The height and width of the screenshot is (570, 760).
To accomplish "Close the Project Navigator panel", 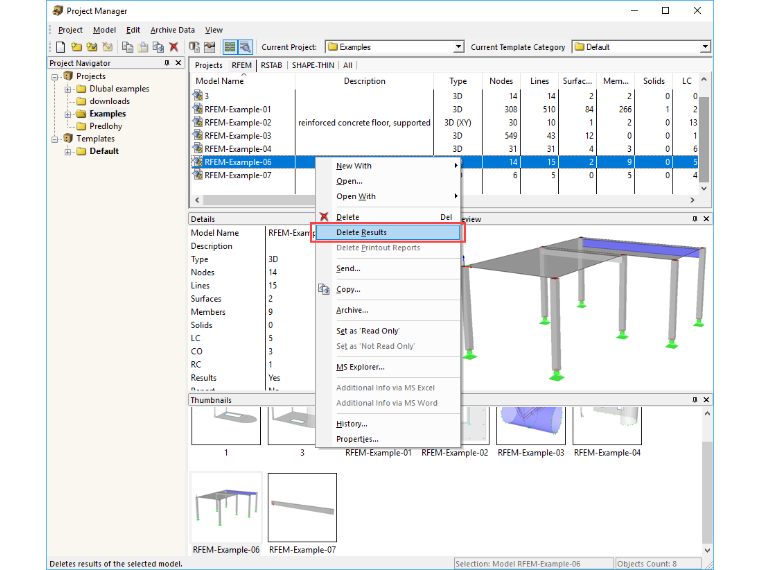I will point(178,63).
